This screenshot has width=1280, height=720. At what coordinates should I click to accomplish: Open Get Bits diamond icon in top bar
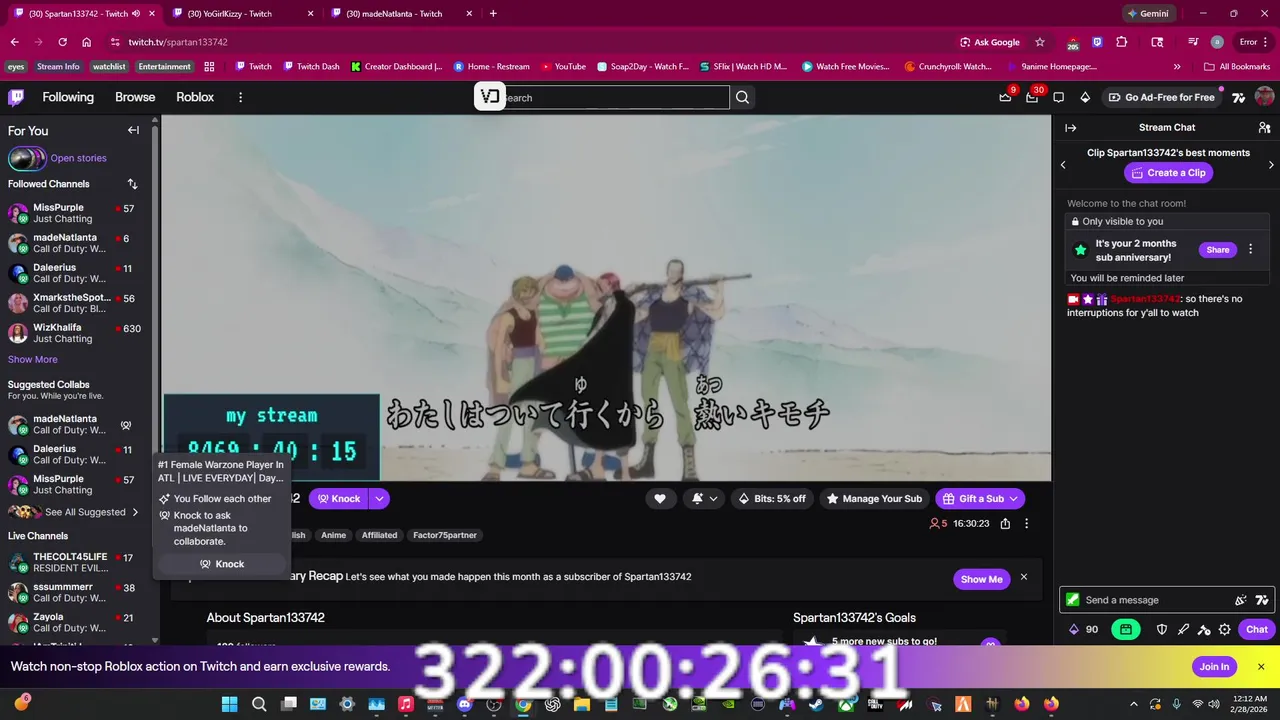pyautogui.click(x=1085, y=97)
